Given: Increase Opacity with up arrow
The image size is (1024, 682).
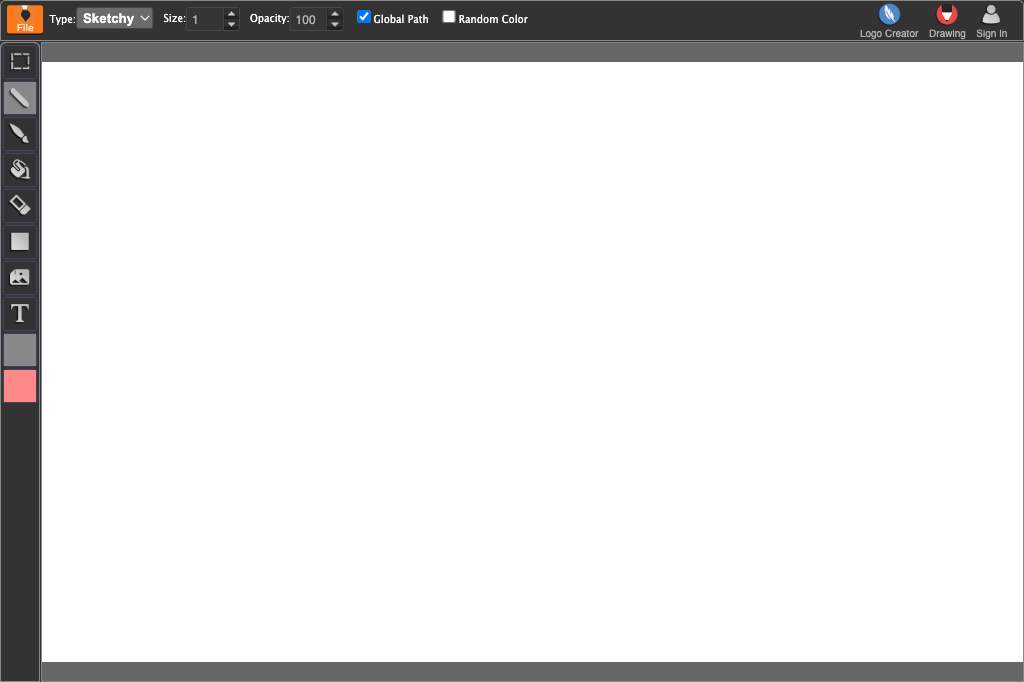Looking at the screenshot, I should (x=335, y=14).
